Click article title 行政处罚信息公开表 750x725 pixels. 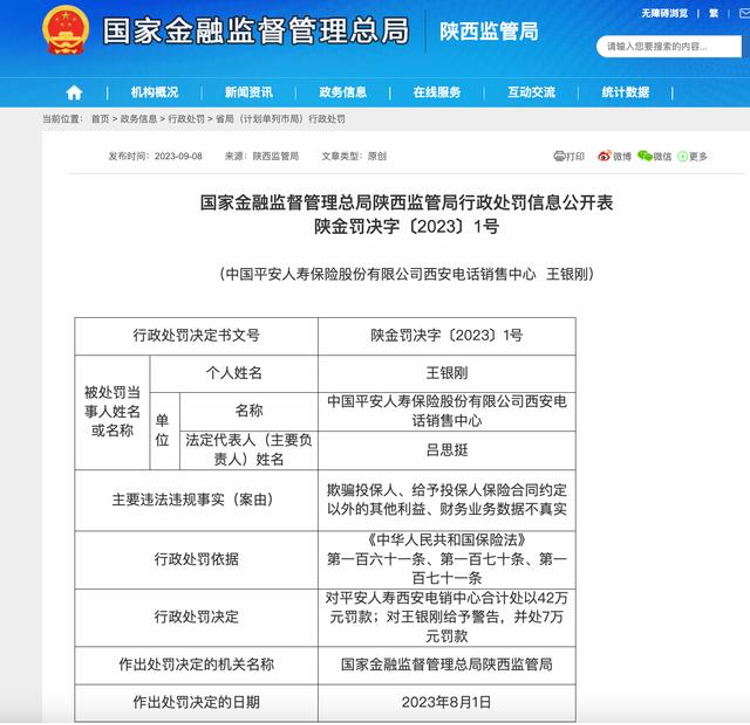pos(407,202)
